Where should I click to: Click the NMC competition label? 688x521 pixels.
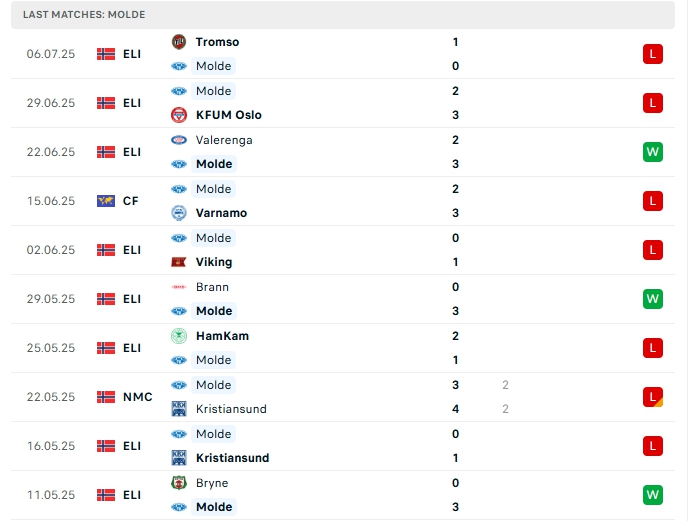coord(138,397)
